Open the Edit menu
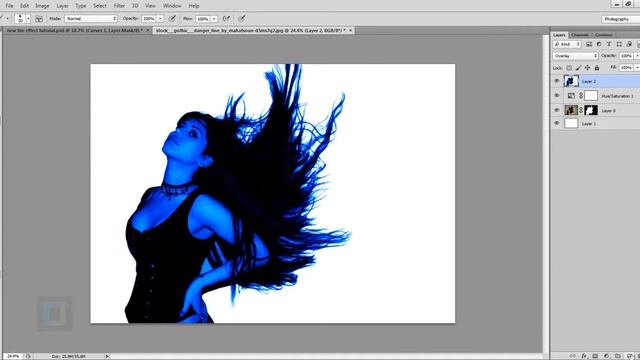640x360 pixels. (24, 6)
